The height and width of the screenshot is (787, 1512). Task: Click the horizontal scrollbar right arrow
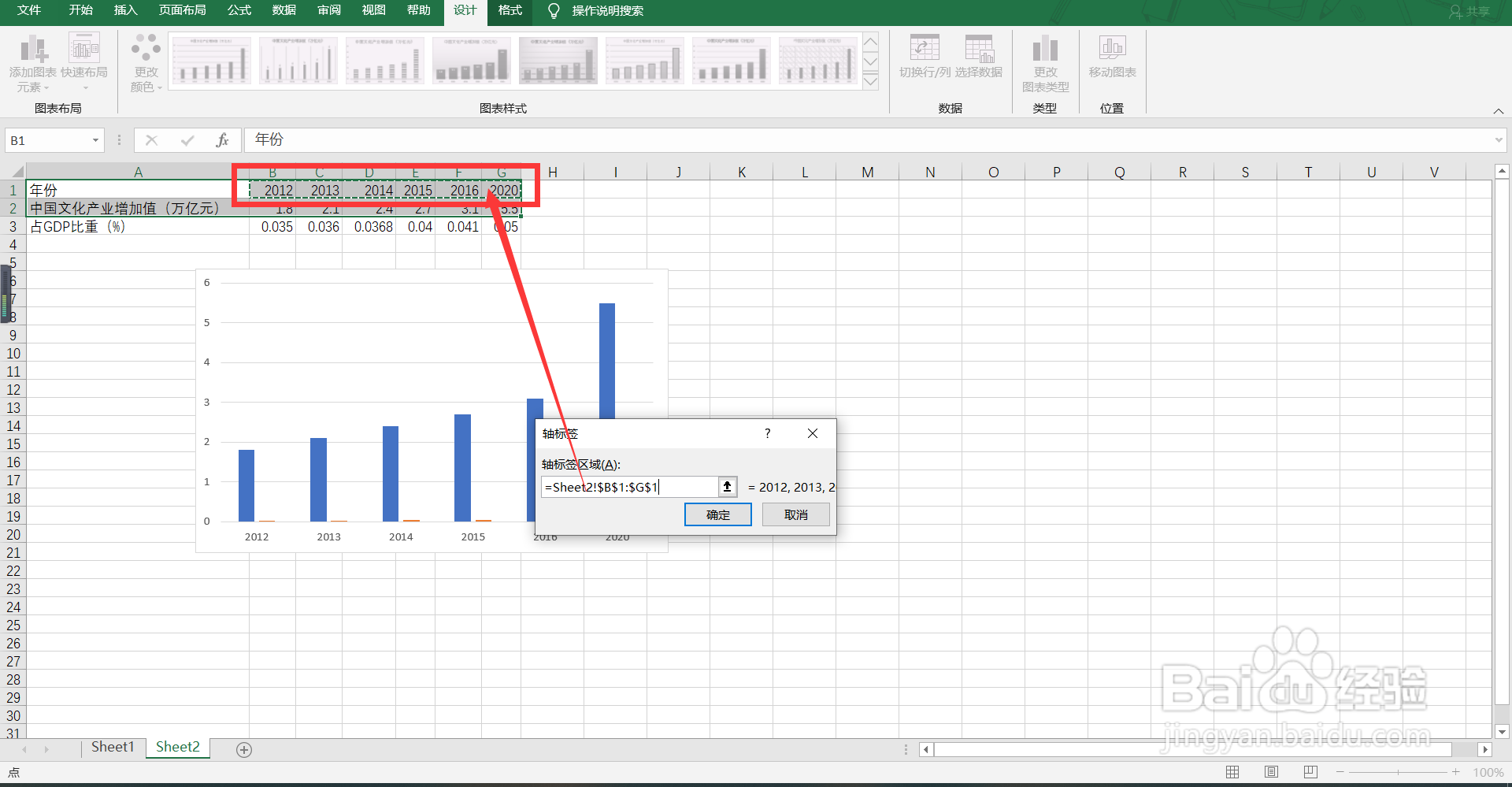[1485, 750]
